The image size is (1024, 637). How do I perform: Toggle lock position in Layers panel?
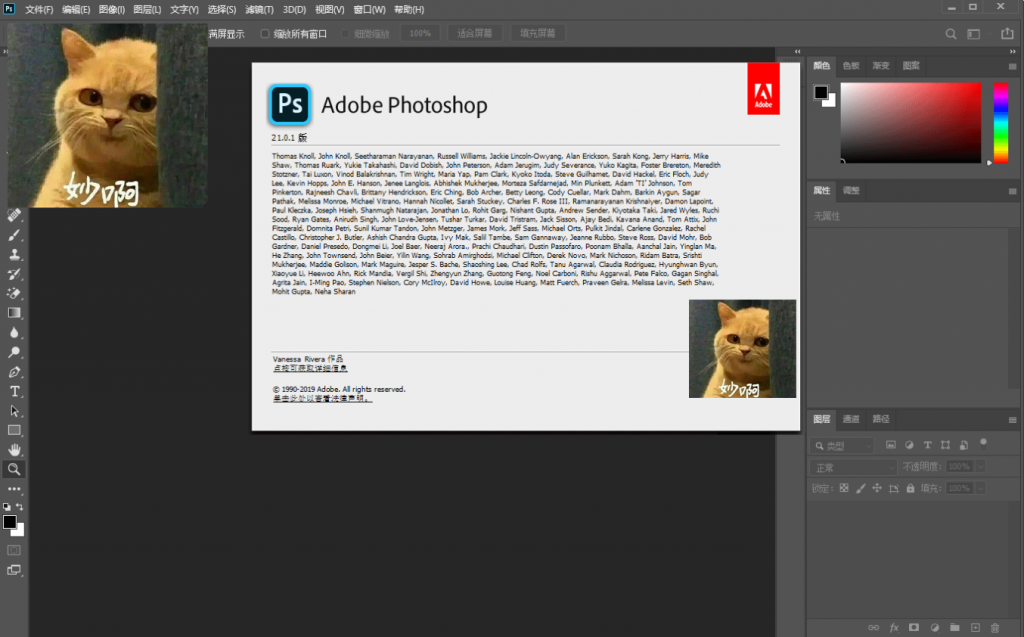877,488
